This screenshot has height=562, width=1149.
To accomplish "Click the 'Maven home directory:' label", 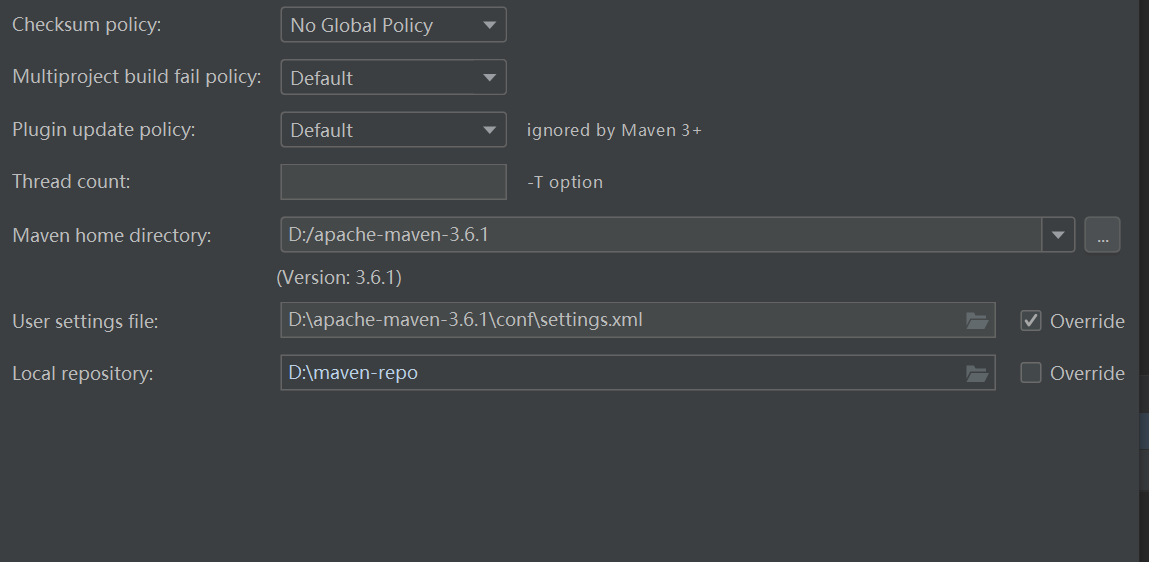I will [112, 236].
